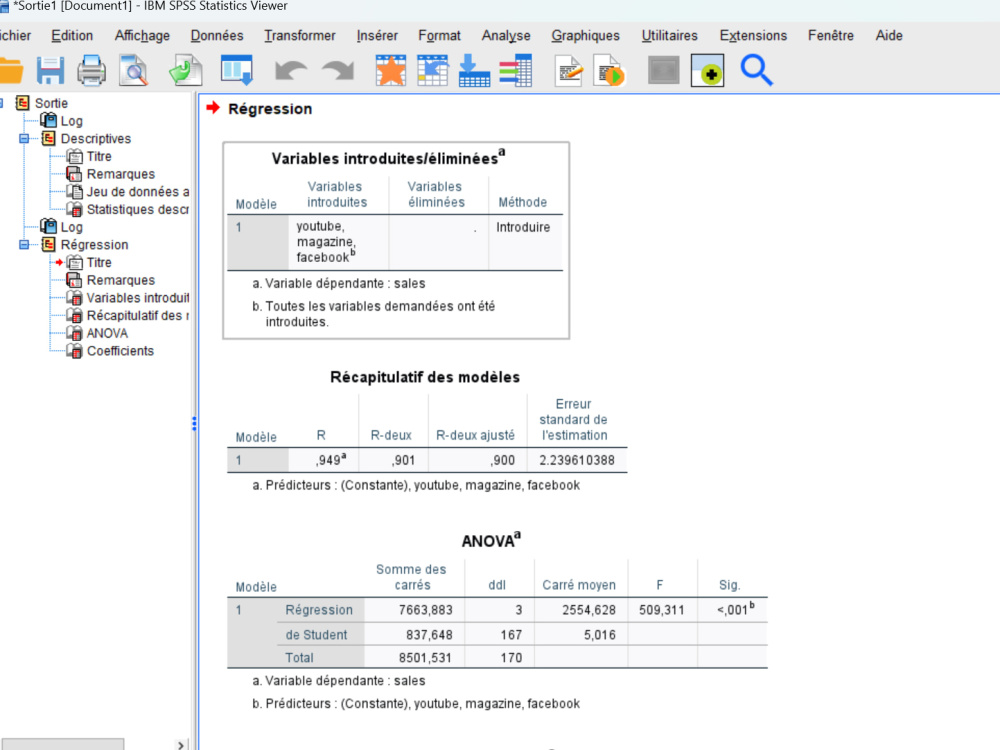Open the Affichage menu
The width and height of the screenshot is (1000, 750).
(142, 36)
